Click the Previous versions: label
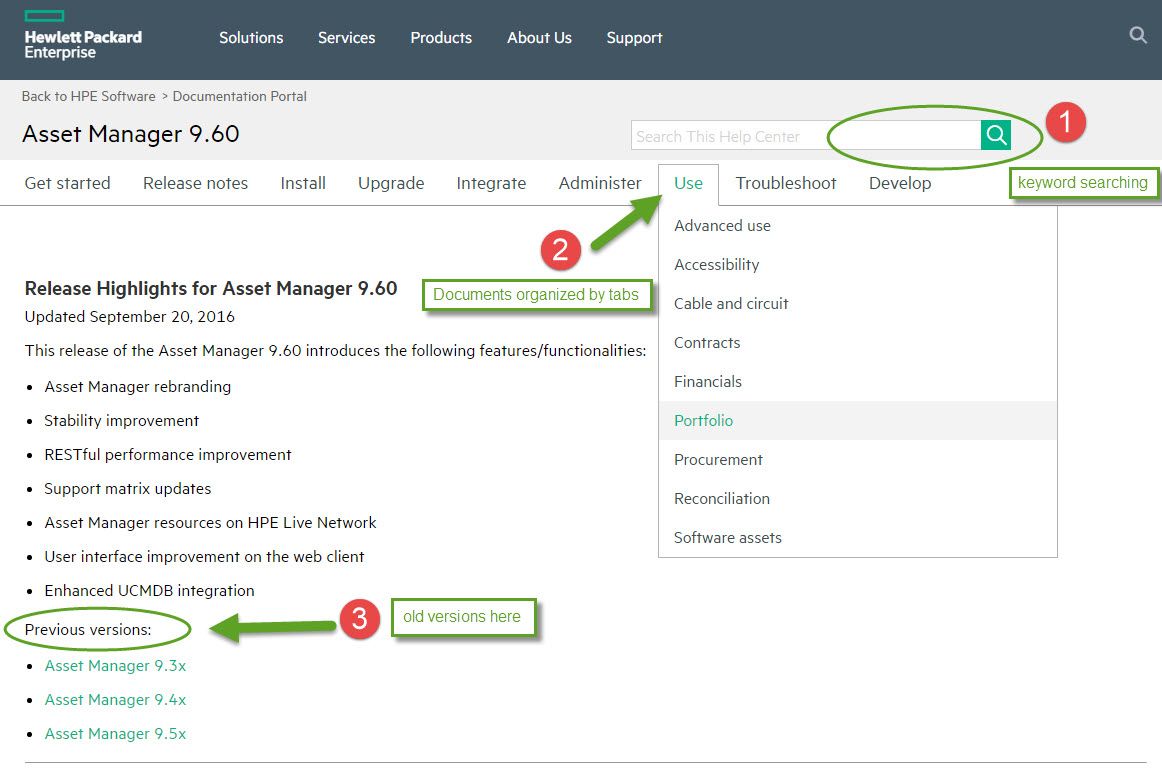This screenshot has width=1162, height=772. (x=88, y=630)
